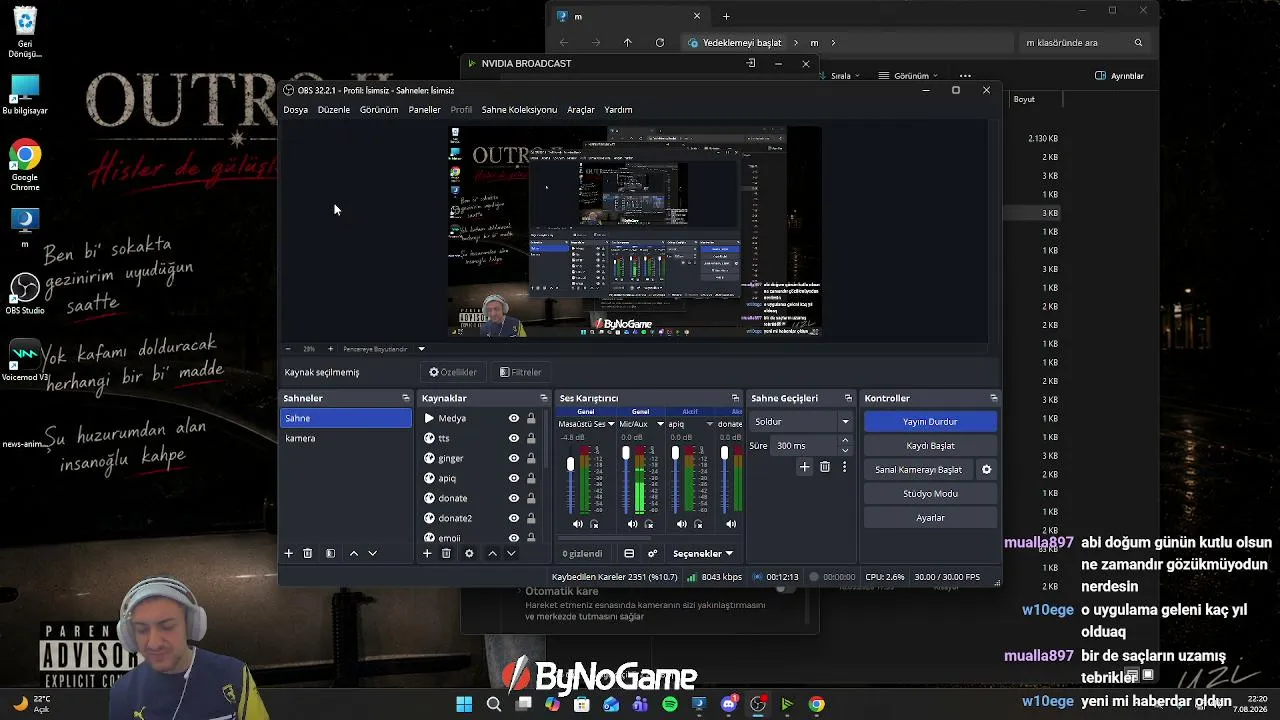Viewport: 1280px width, 720px height.
Task: Open the Paneller menu
Action: [425, 110]
